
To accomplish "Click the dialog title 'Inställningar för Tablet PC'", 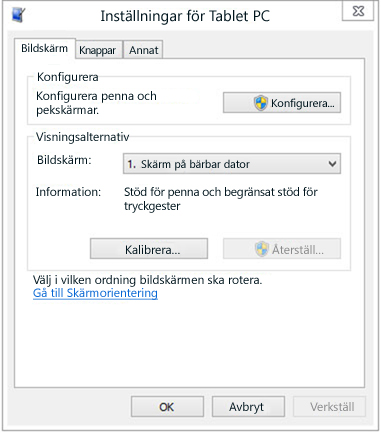I will click(x=185, y=16).
